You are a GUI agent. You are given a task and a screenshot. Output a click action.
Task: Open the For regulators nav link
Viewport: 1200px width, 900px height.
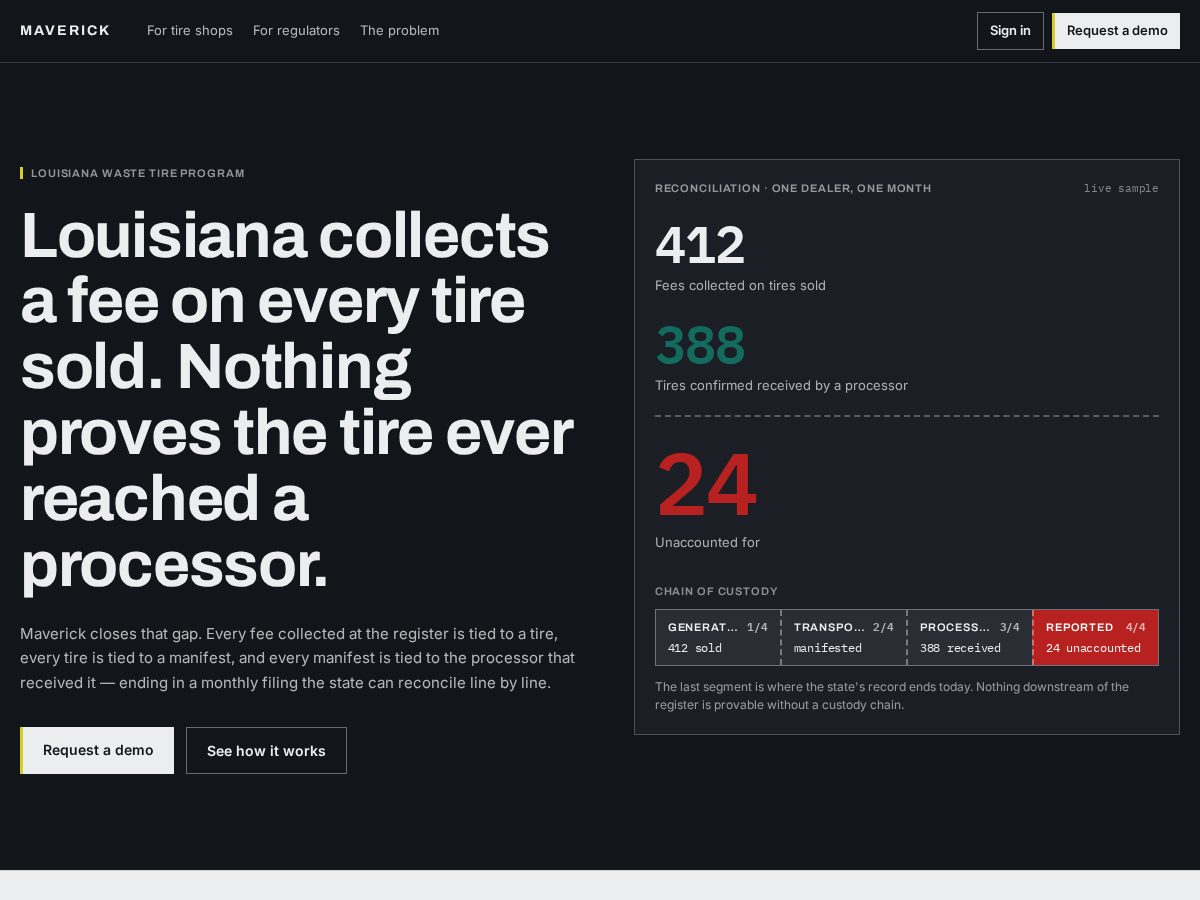tap(296, 31)
